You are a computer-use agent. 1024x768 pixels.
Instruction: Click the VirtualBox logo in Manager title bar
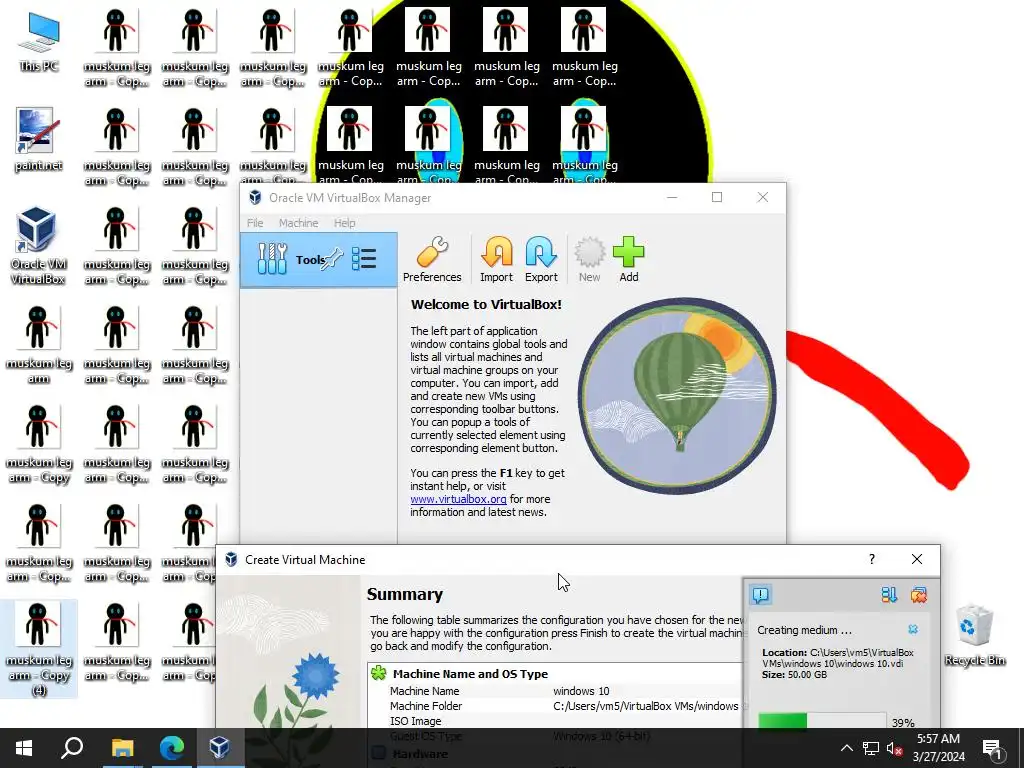coord(255,197)
